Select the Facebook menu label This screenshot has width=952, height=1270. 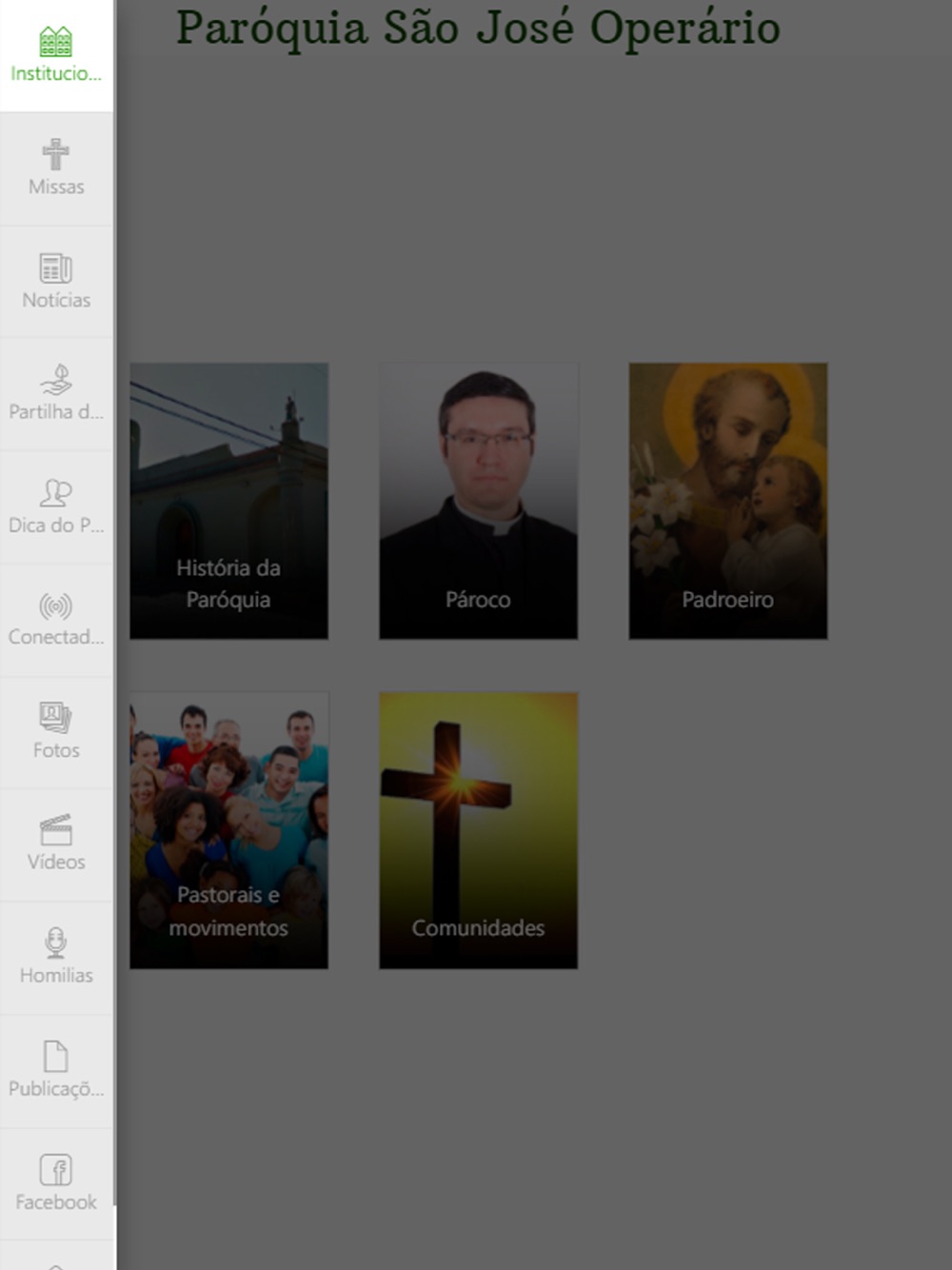[x=56, y=1201]
